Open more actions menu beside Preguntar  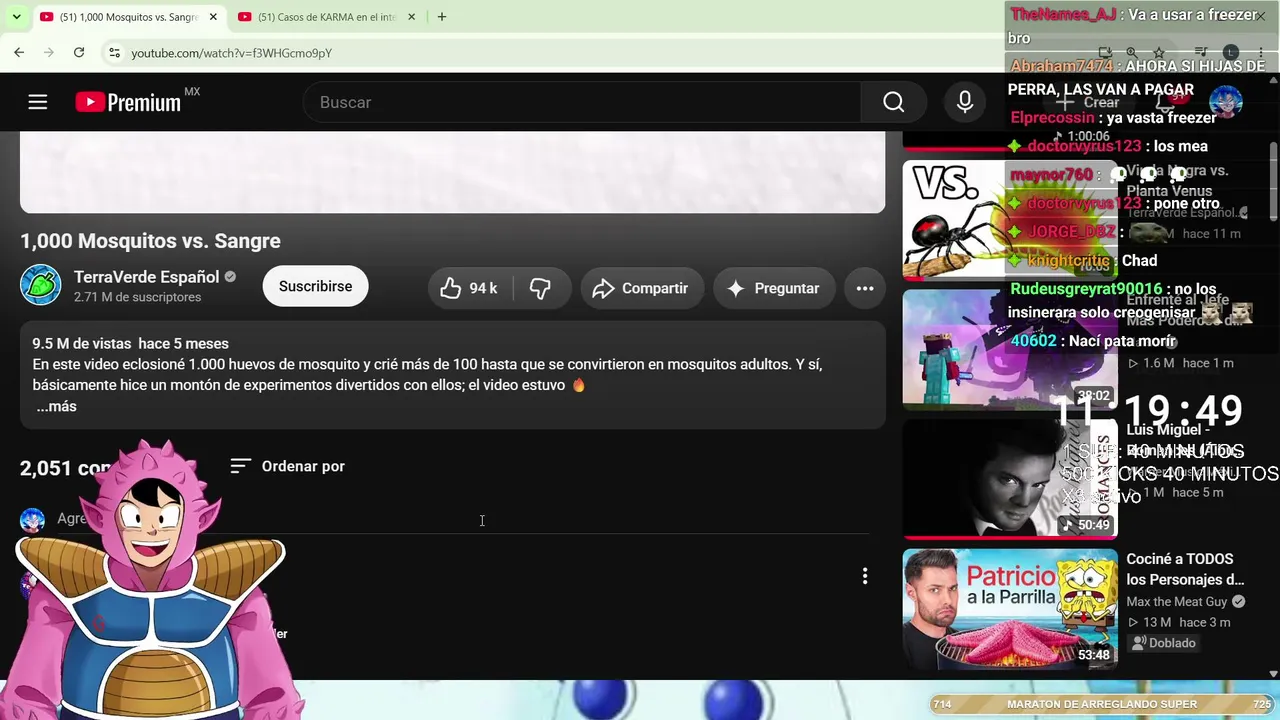865,288
